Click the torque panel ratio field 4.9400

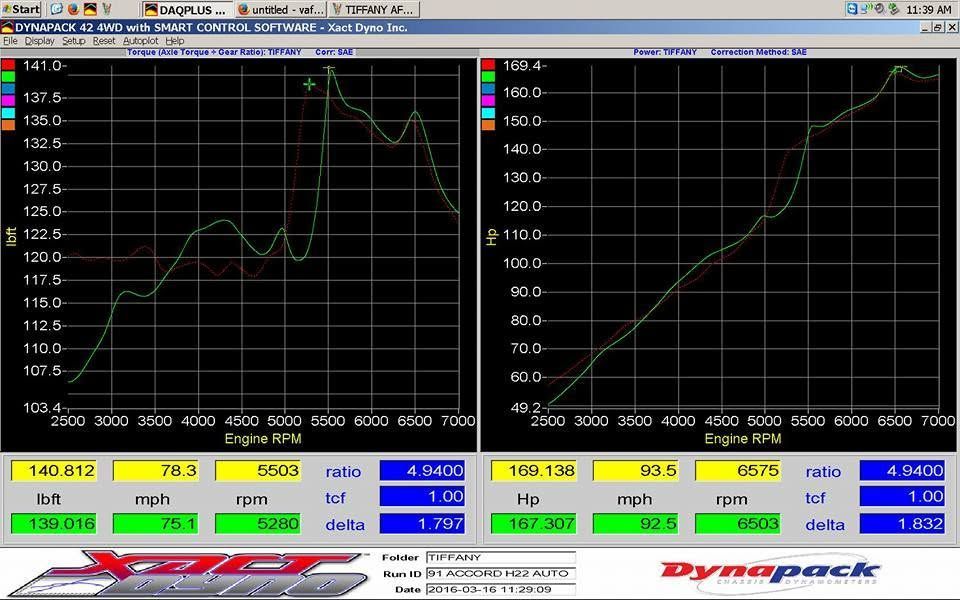pyautogui.click(x=422, y=471)
